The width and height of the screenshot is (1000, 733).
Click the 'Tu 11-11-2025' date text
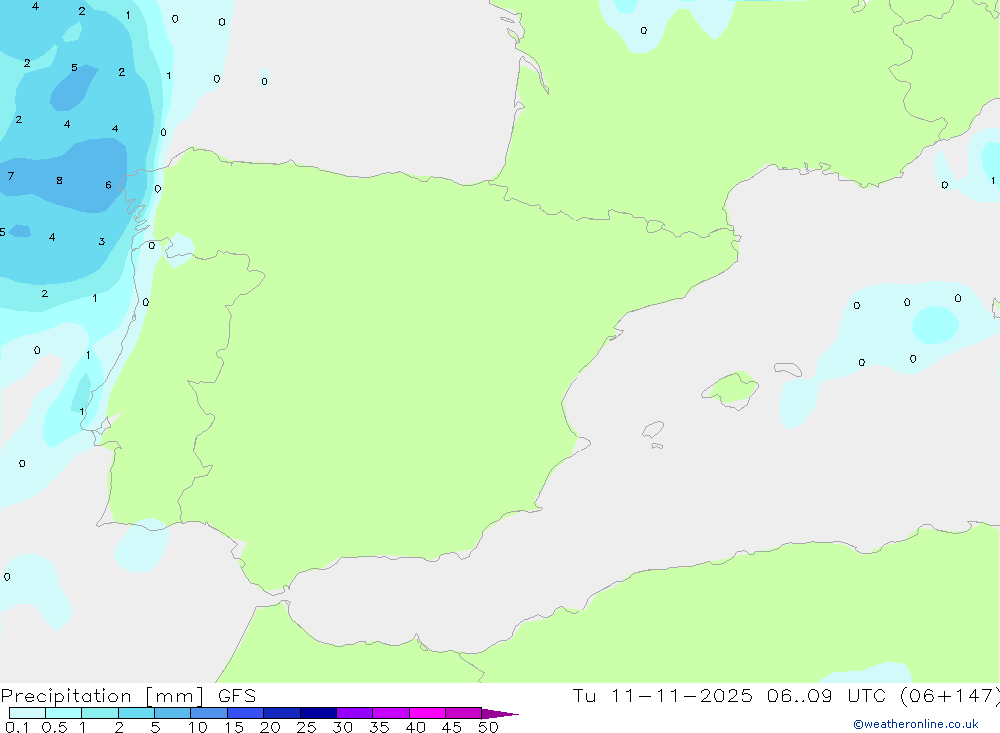coord(662,696)
